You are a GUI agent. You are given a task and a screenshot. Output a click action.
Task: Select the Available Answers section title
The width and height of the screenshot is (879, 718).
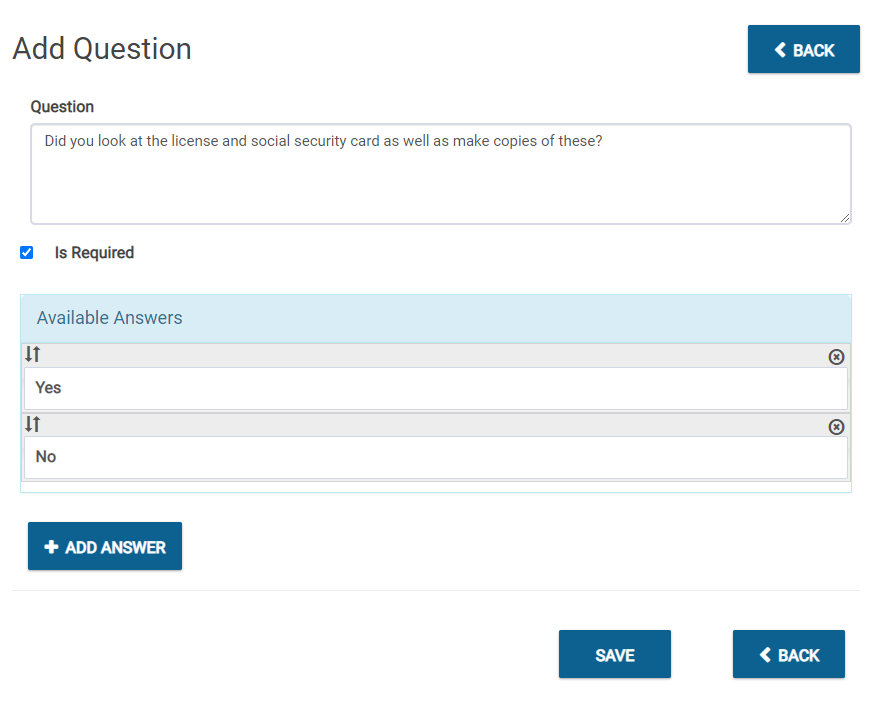pyautogui.click(x=109, y=317)
